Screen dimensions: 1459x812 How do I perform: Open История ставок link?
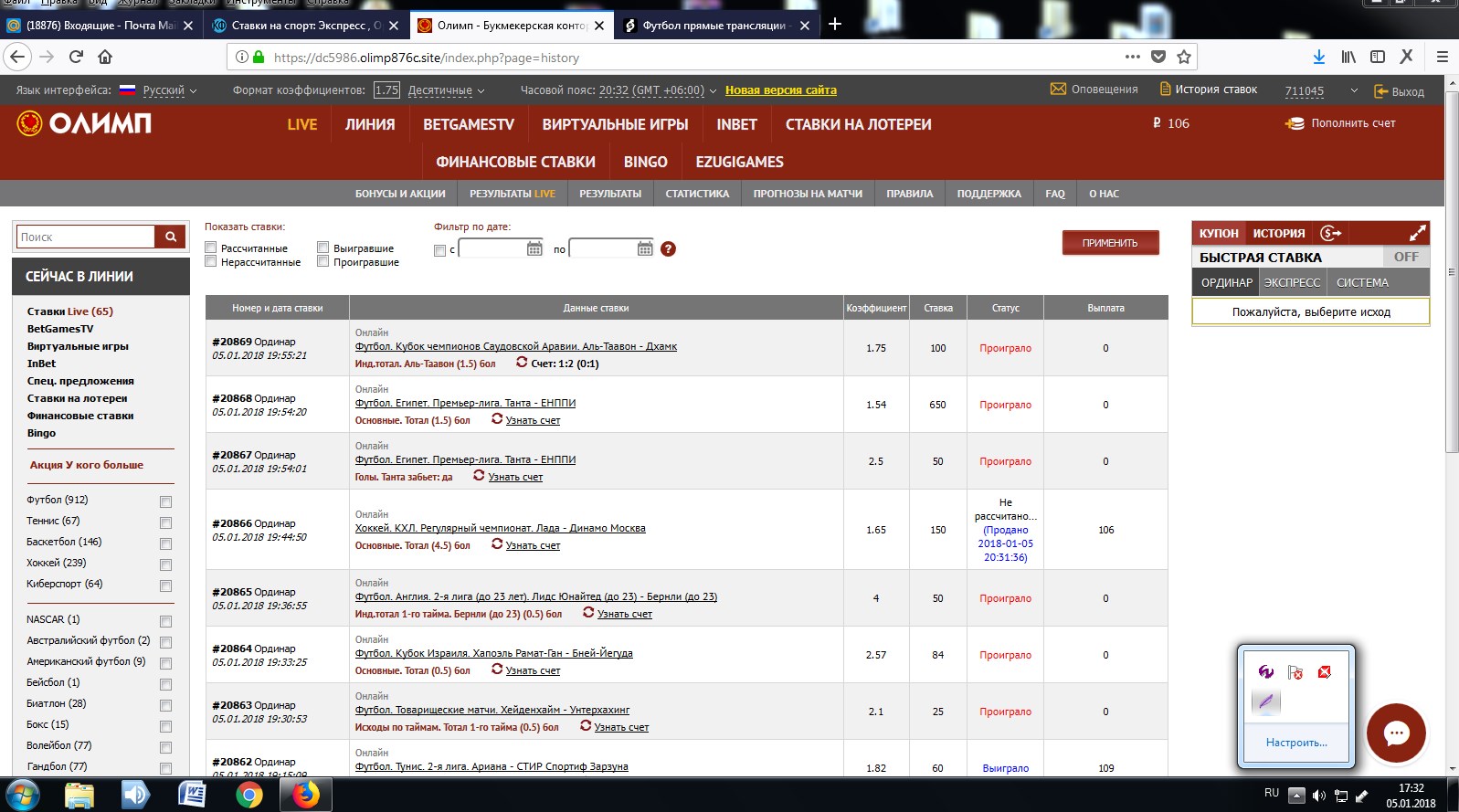[1208, 90]
